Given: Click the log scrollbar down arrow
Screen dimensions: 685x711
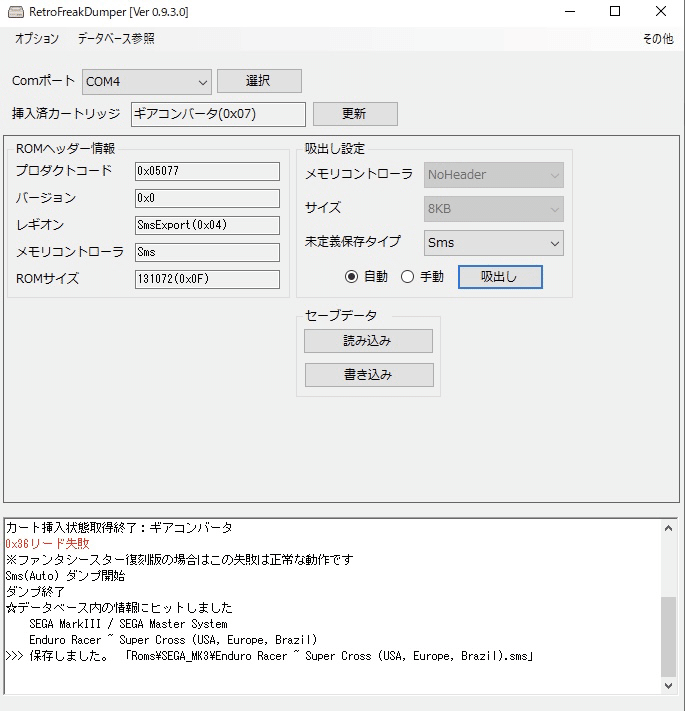Looking at the screenshot, I should pyautogui.click(x=668, y=686).
